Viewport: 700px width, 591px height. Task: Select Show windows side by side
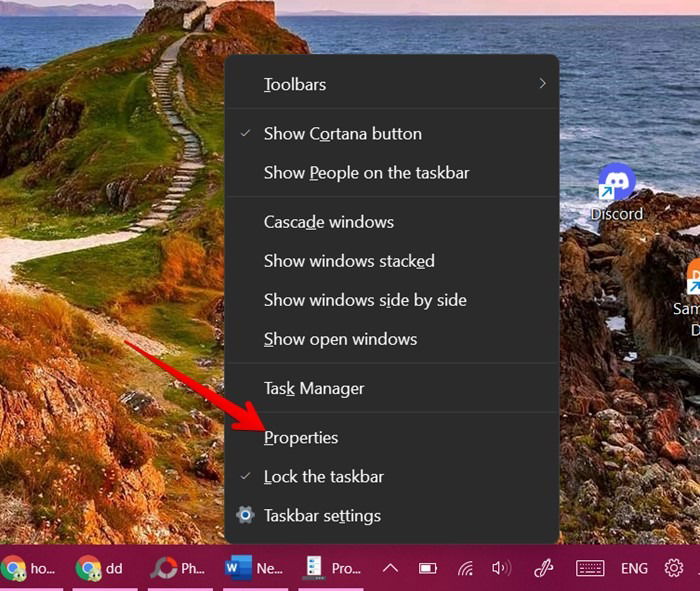tap(392, 300)
